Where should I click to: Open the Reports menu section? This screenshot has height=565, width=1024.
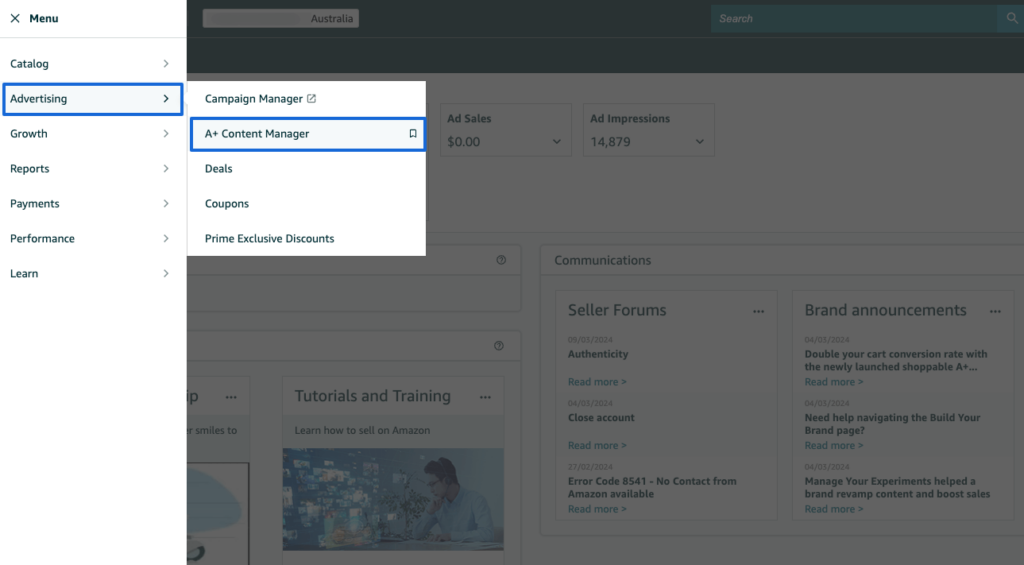pos(93,169)
